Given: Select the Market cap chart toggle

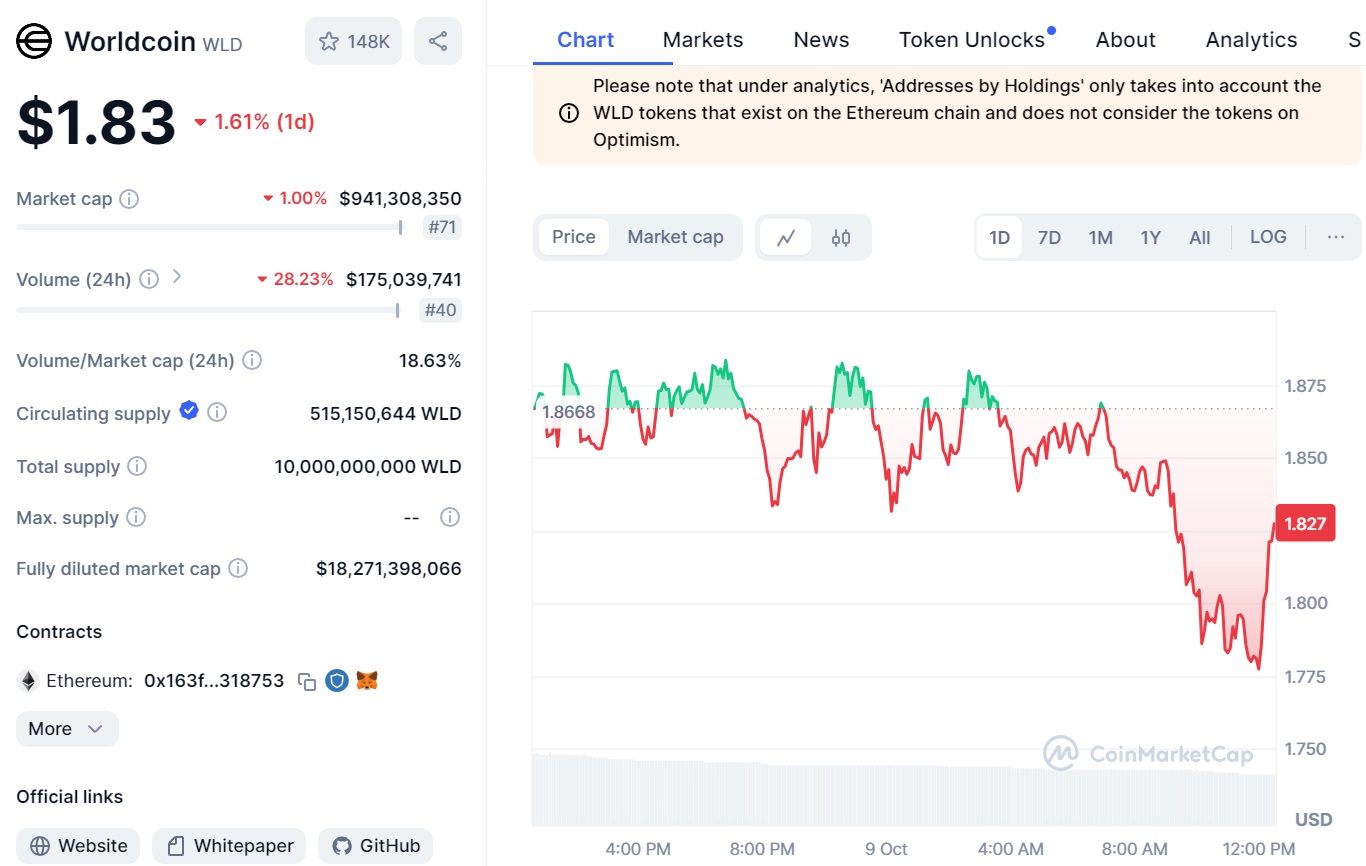Looking at the screenshot, I should [675, 237].
